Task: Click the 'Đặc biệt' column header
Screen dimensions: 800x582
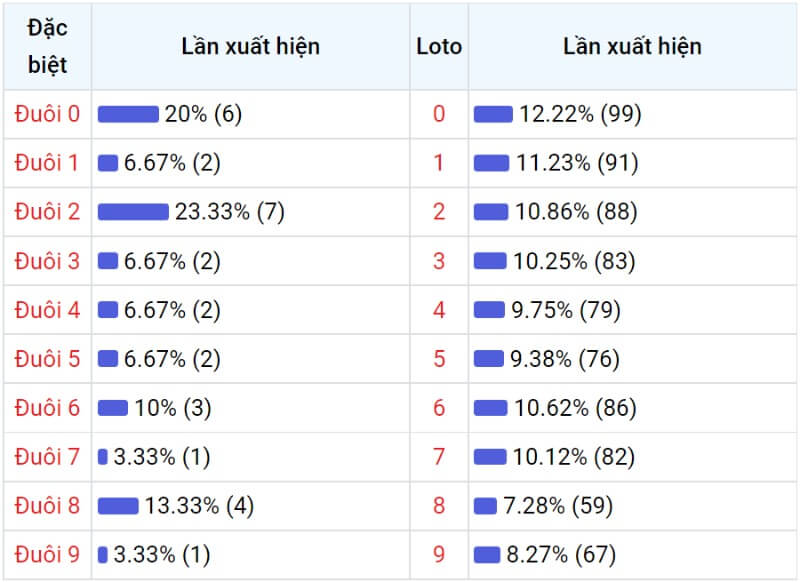Action: (x=47, y=46)
